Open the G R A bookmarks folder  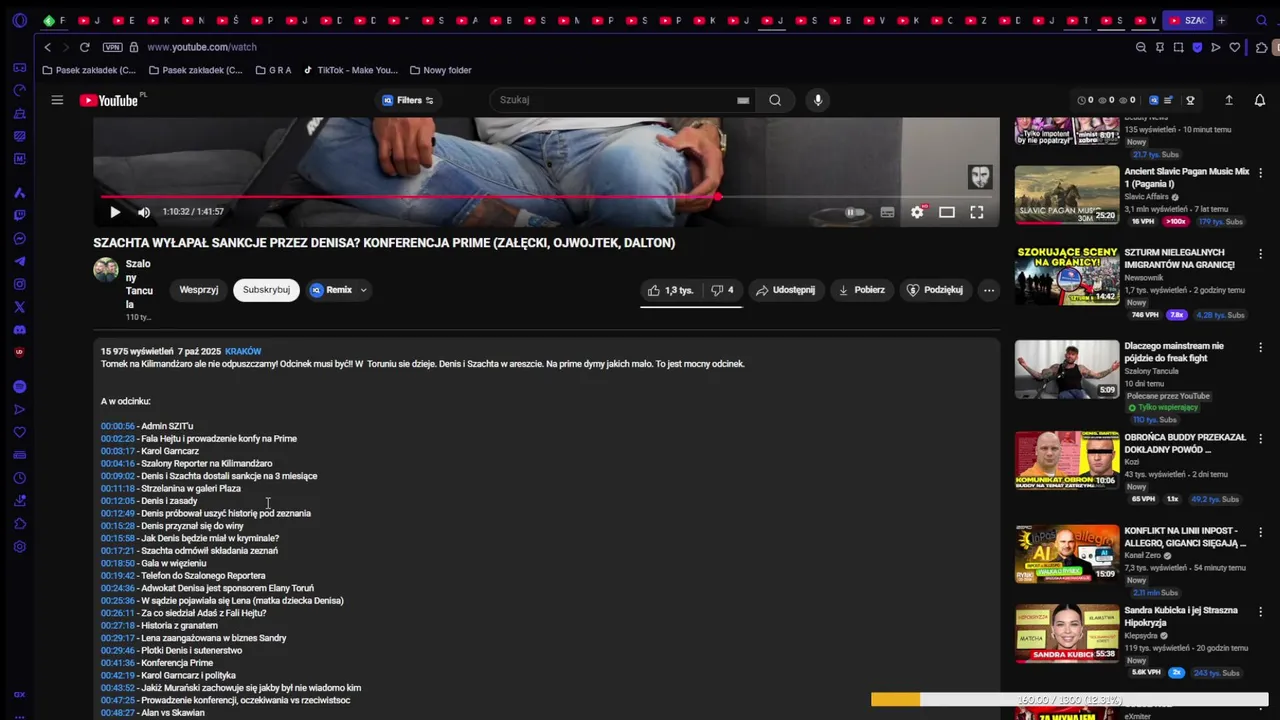click(273, 70)
